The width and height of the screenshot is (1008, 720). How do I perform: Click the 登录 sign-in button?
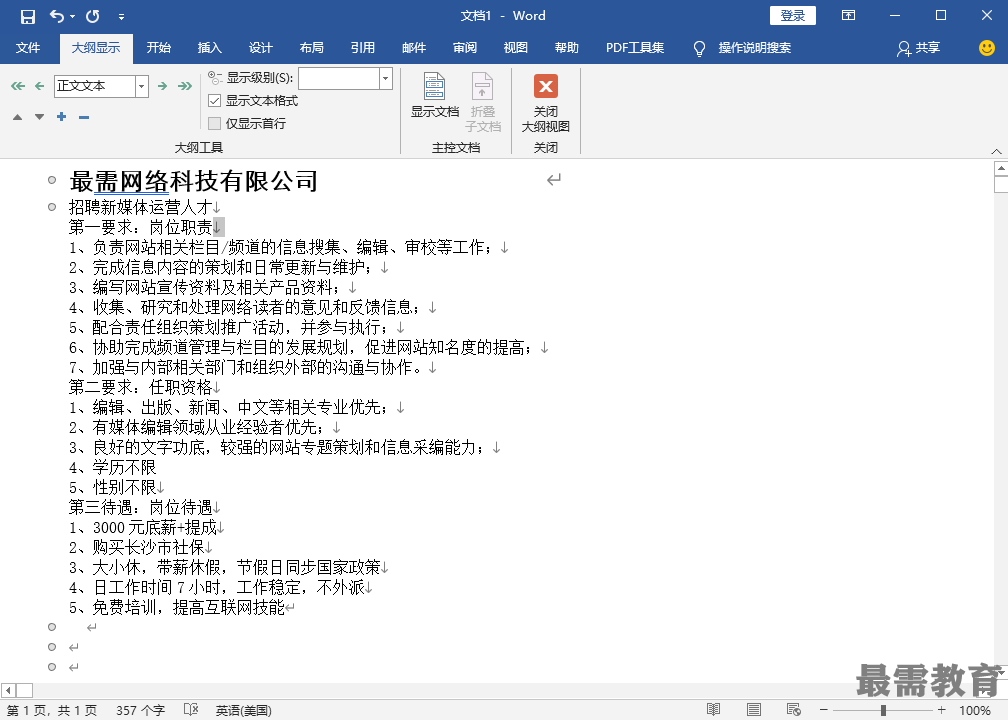pyautogui.click(x=793, y=15)
